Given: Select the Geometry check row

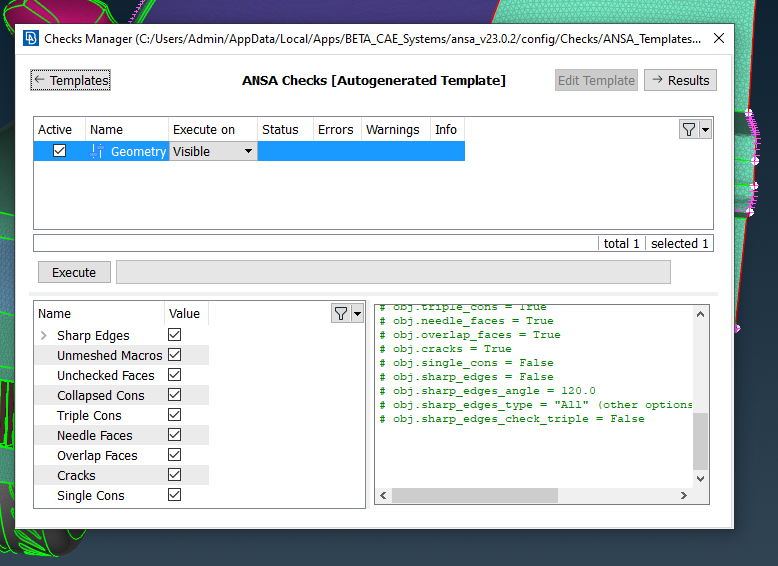Looking at the screenshot, I should [249, 151].
